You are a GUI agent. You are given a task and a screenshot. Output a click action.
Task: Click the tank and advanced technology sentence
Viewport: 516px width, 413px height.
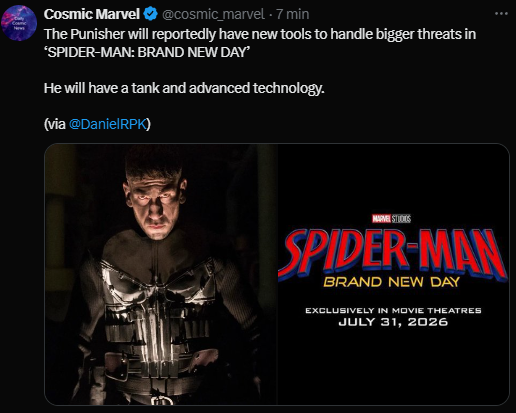click(x=184, y=88)
